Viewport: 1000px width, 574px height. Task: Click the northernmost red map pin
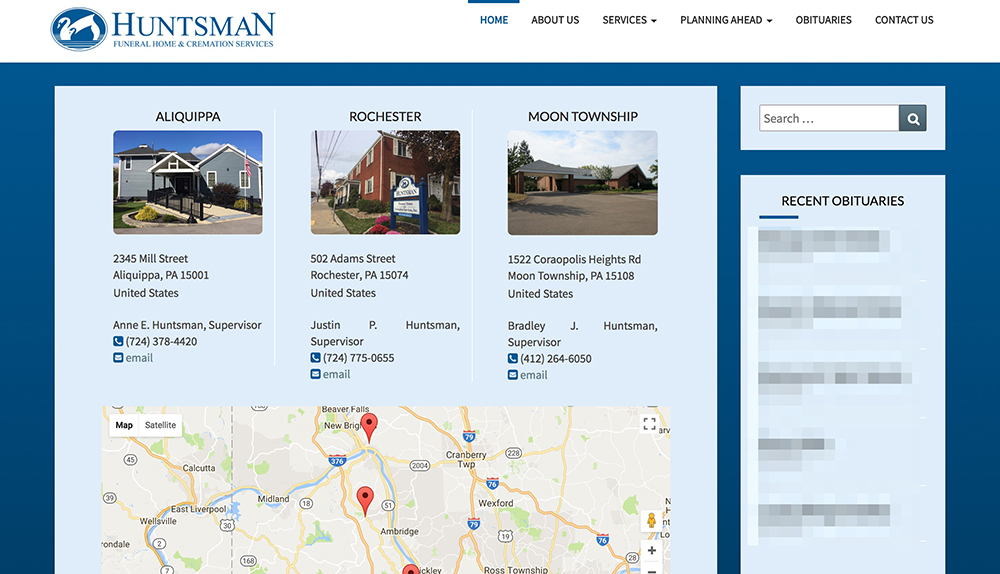(x=369, y=427)
